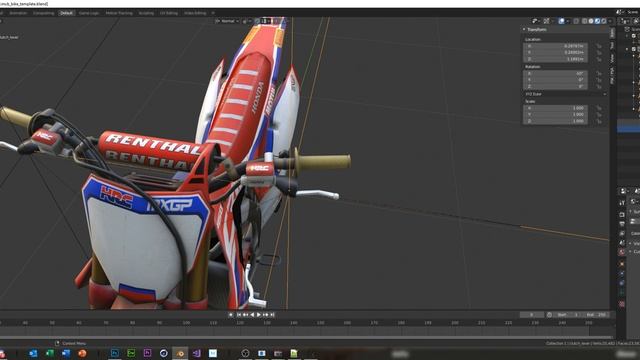Screen dimensions: 640x360
Task: Toggle the show overlays button
Action: click(562, 21)
